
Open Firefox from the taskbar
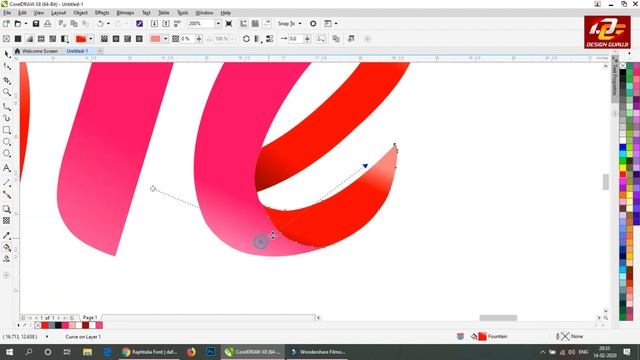coord(191,352)
